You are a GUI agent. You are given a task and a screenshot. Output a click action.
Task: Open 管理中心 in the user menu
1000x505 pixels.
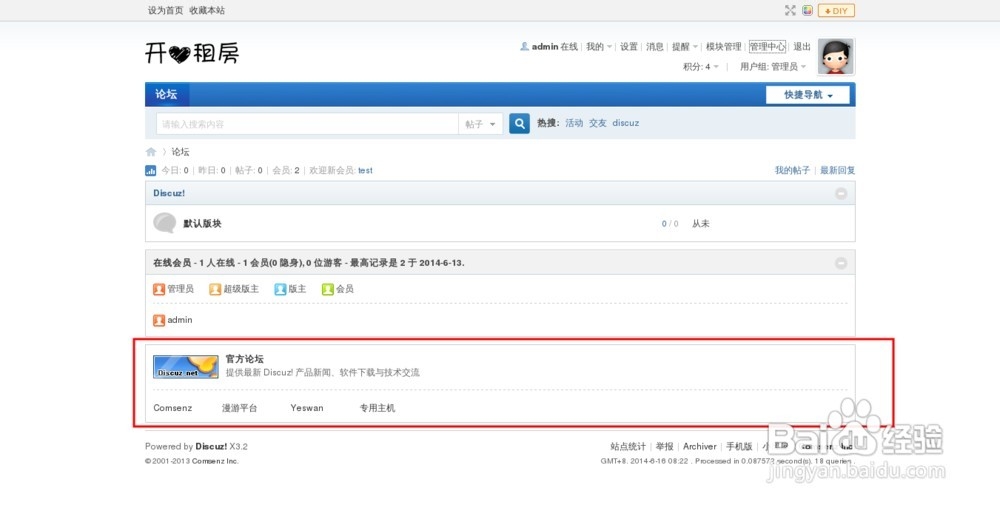(x=767, y=47)
